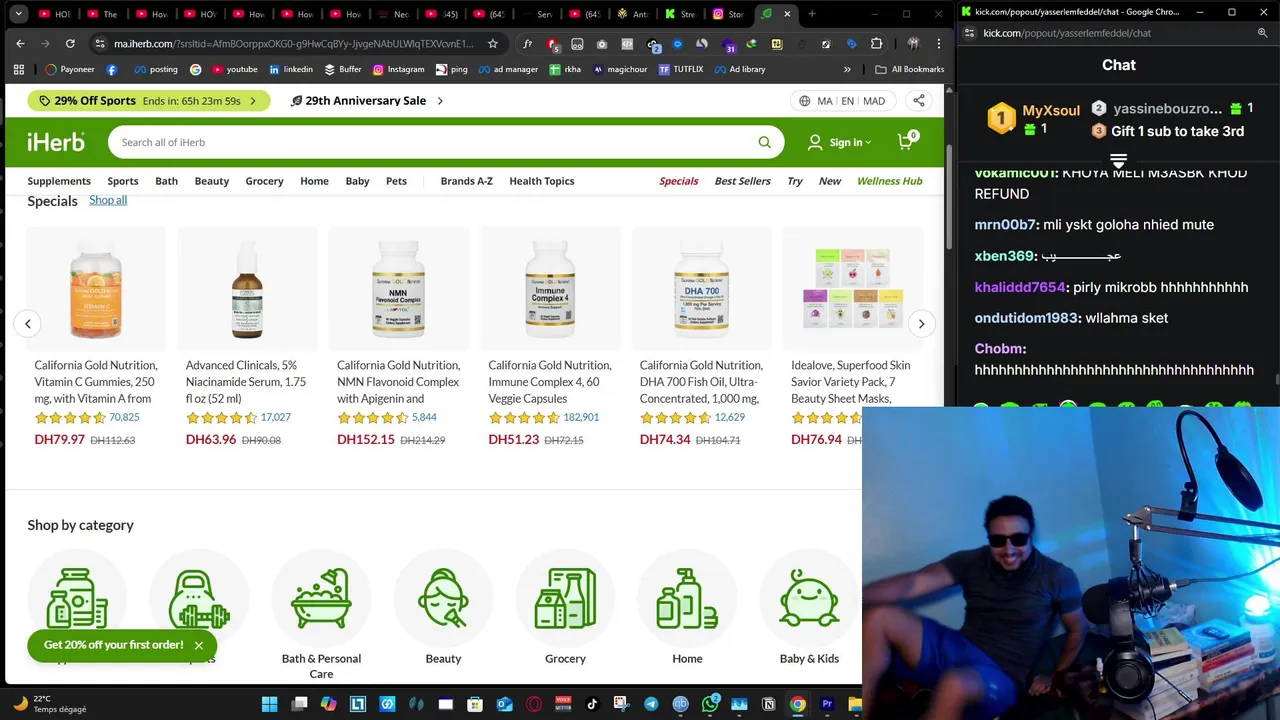The image size is (1280, 720).
Task: Open Immune Complex 4 product title
Action: pos(550,381)
